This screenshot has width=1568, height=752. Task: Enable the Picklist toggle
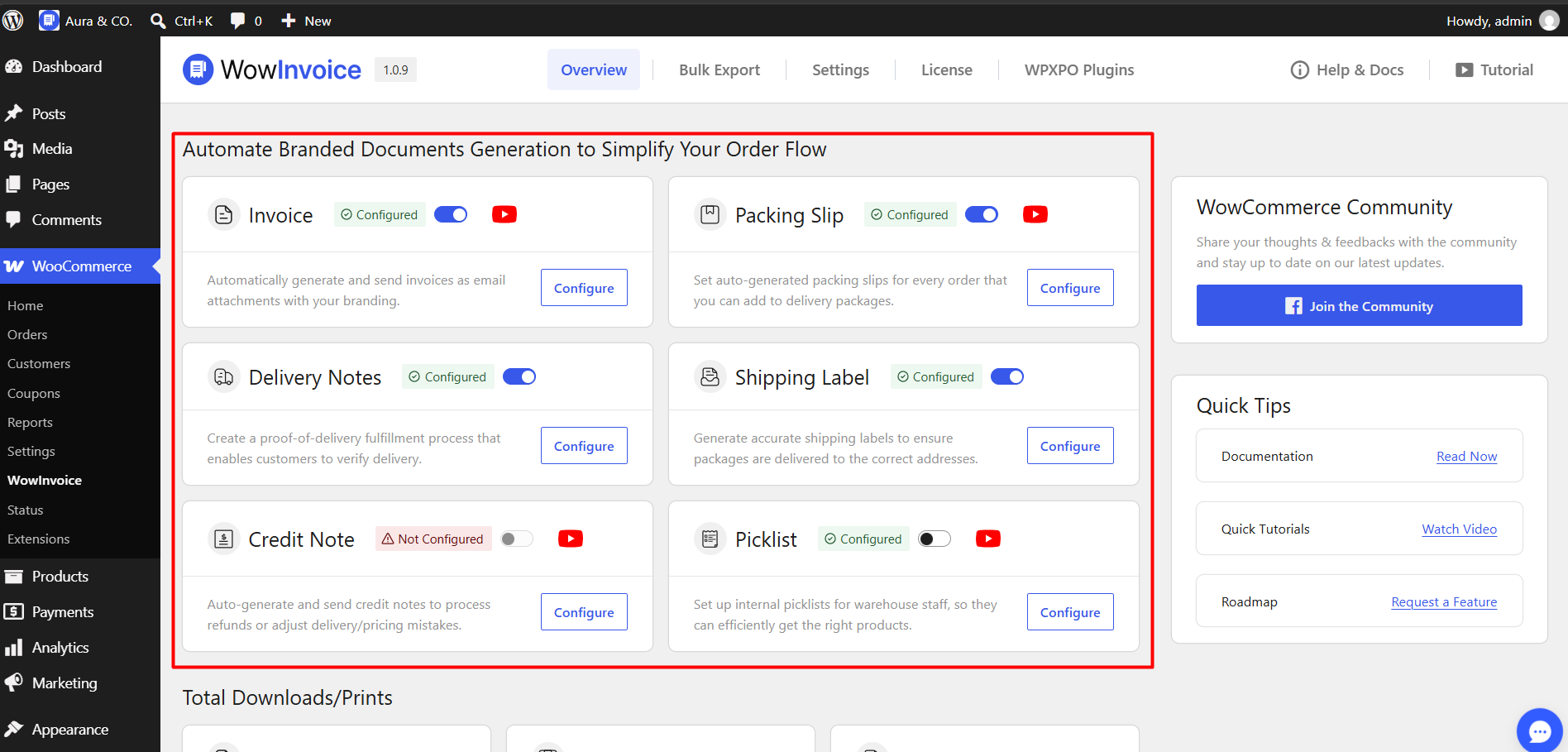[935, 539]
